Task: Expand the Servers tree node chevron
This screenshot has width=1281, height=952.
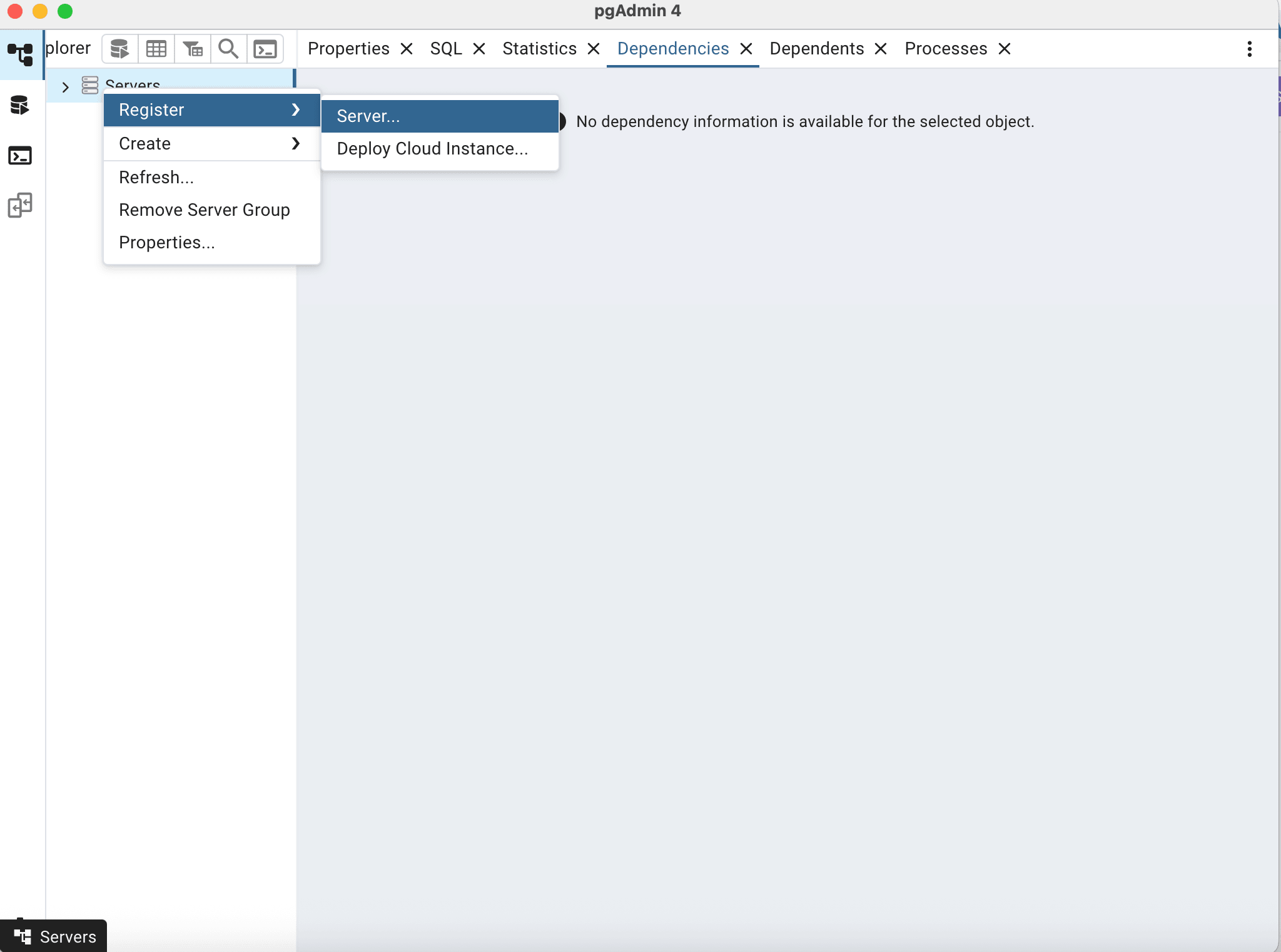Action: (65, 87)
